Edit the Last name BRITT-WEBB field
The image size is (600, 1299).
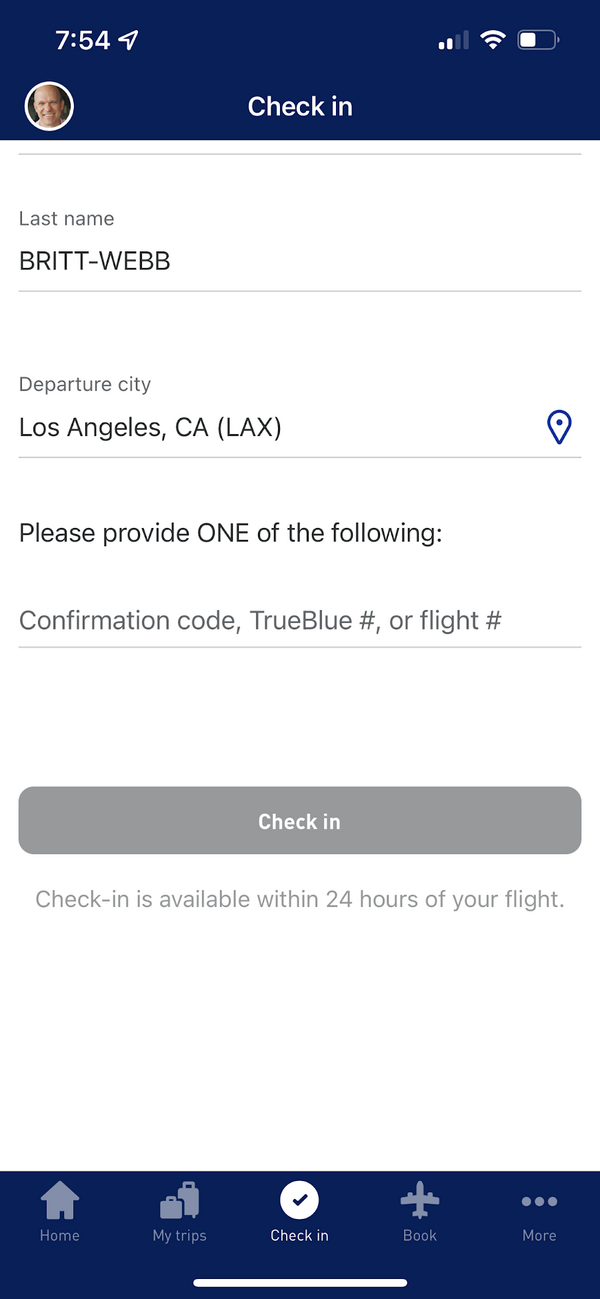(299, 262)
